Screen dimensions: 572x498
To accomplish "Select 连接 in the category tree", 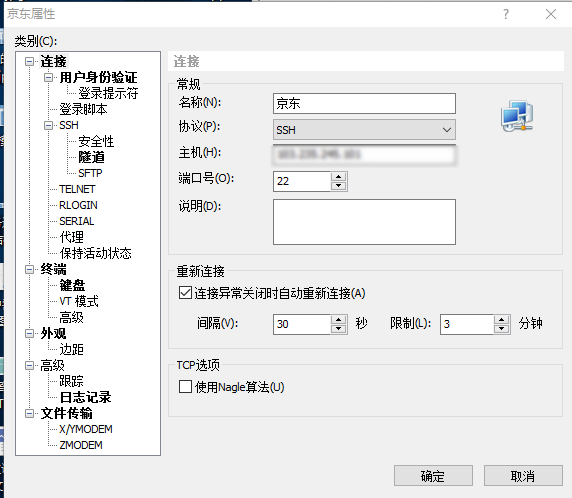I will (54, 61).
